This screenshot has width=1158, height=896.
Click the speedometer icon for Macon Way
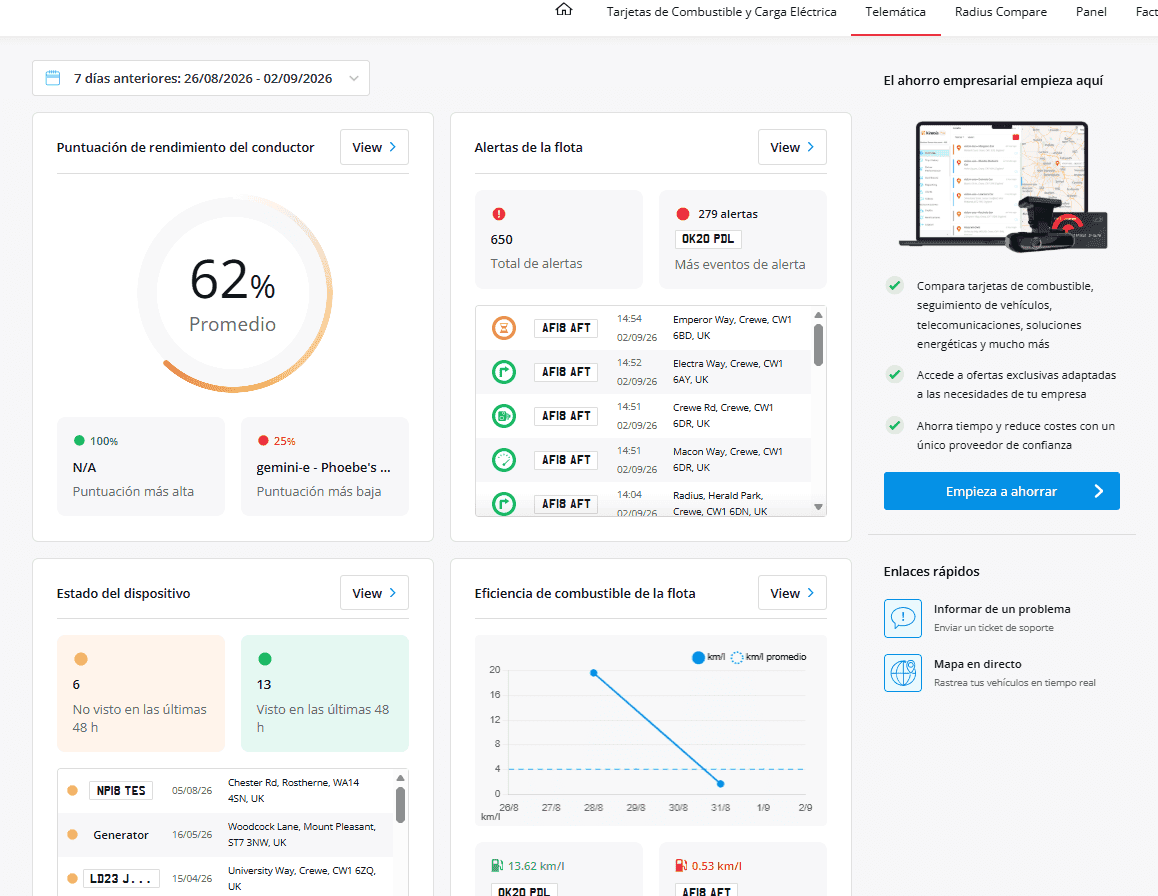tap(504, 459)
